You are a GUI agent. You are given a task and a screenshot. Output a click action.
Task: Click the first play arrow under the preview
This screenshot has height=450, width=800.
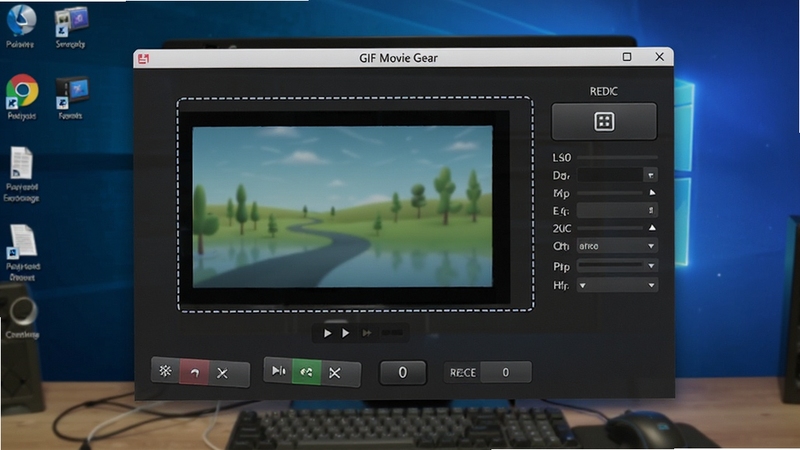pyautogui.click(x=328, y=333)
